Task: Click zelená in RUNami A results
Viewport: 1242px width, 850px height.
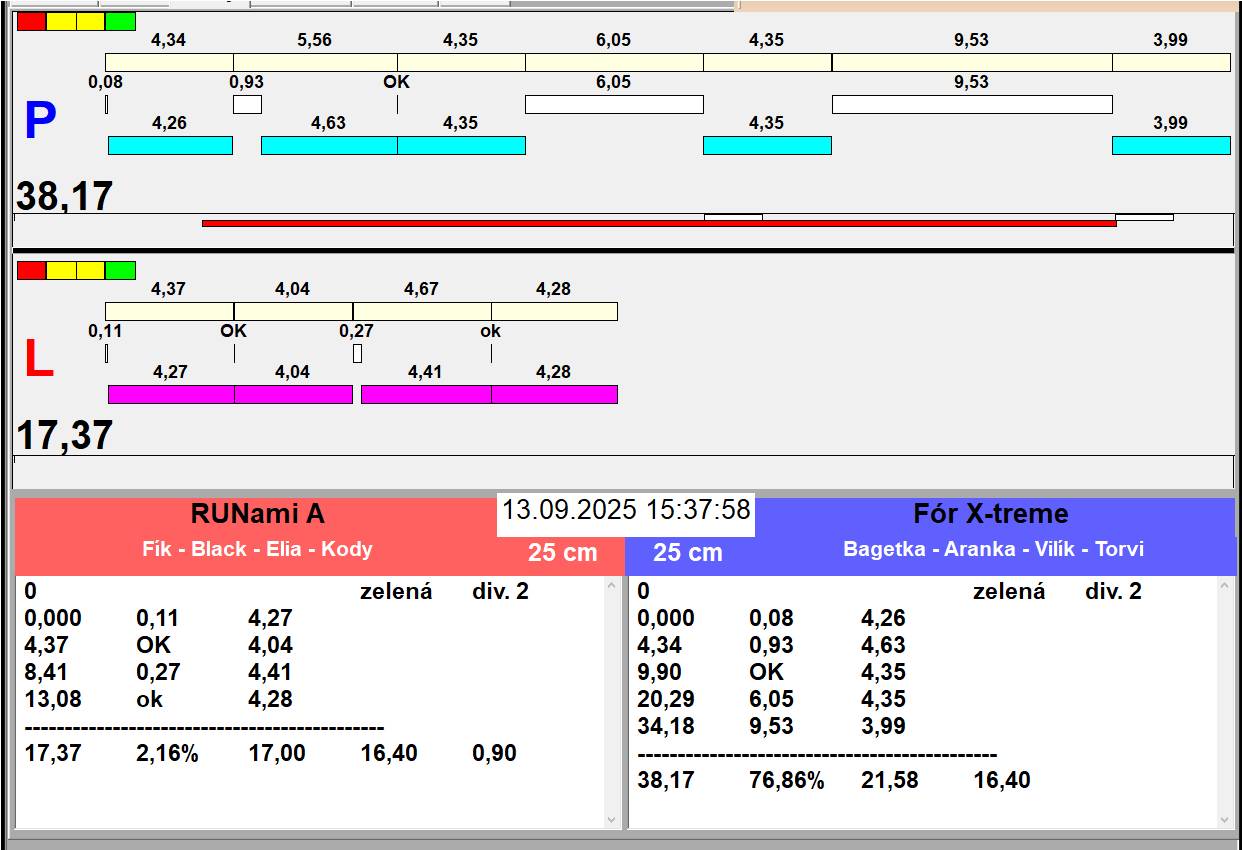Action: point(396,591)
